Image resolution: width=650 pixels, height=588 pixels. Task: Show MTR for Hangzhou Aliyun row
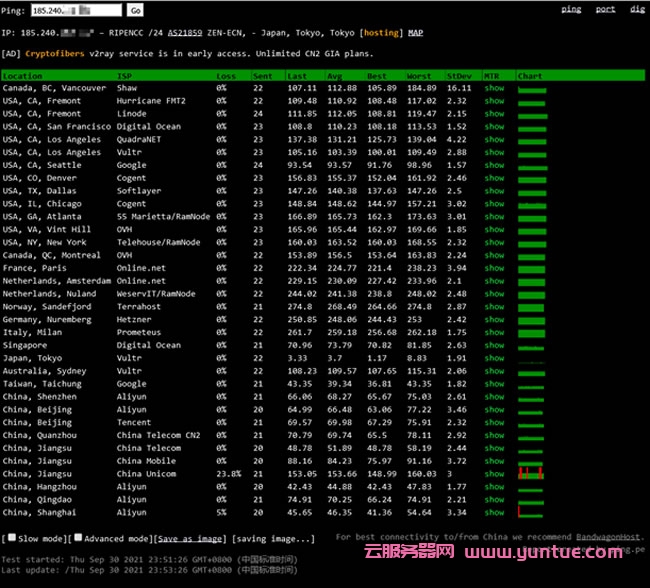point(494,486)
